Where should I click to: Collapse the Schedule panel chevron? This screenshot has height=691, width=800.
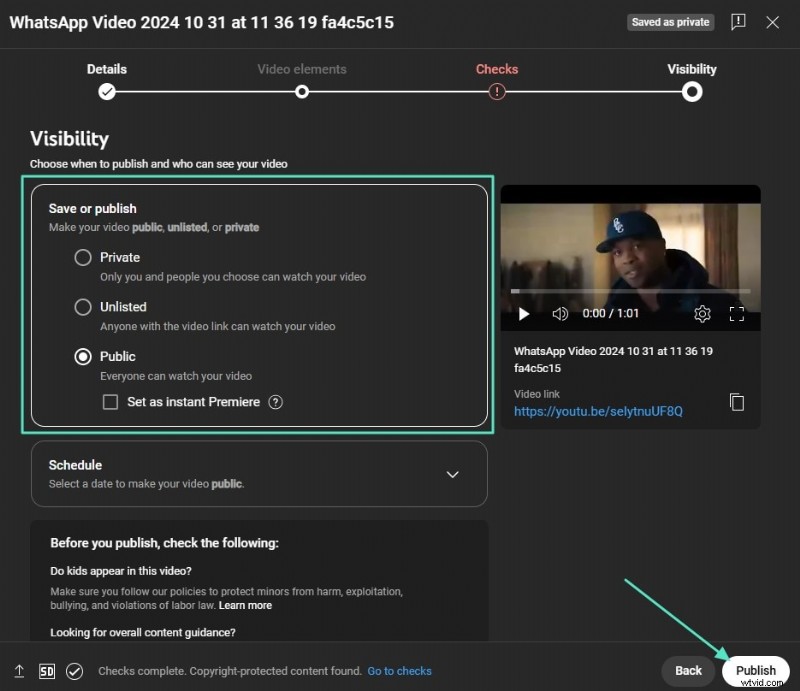click(x=453, y=474)
